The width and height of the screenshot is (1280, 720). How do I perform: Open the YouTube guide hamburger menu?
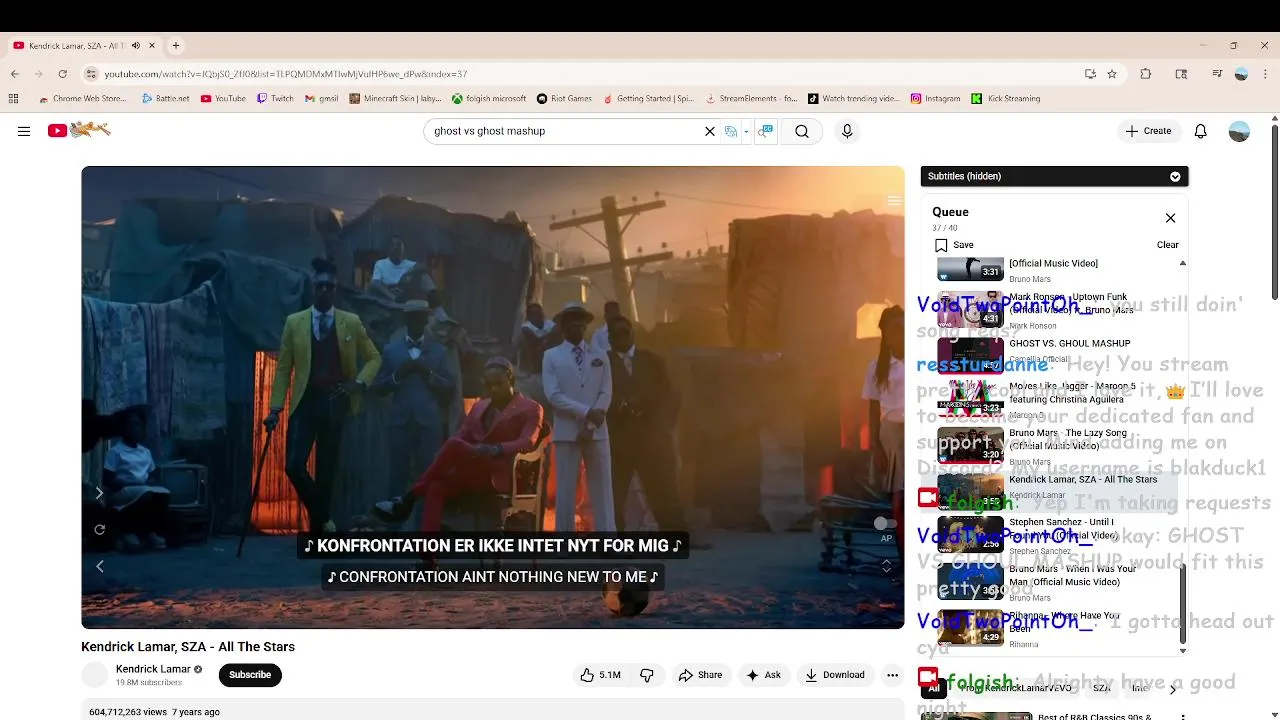24,131
